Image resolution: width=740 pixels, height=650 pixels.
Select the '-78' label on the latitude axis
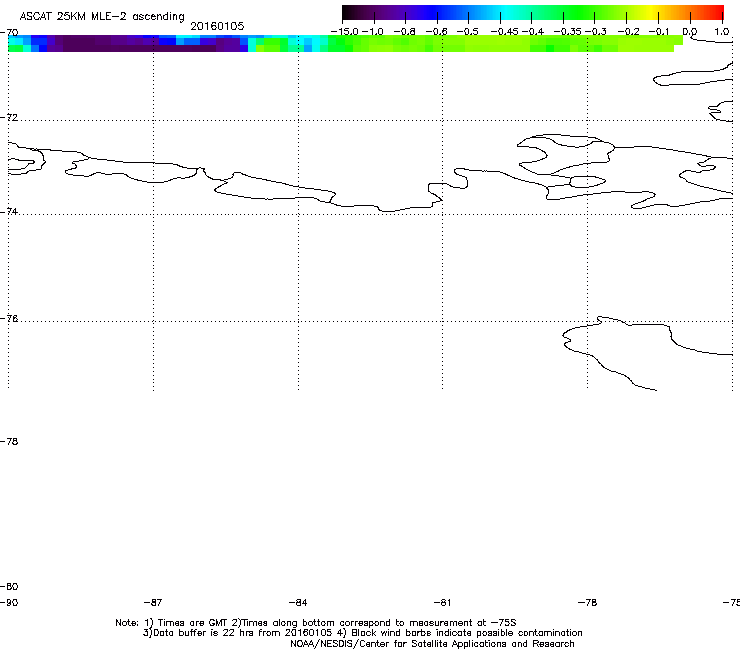[9, 441]
